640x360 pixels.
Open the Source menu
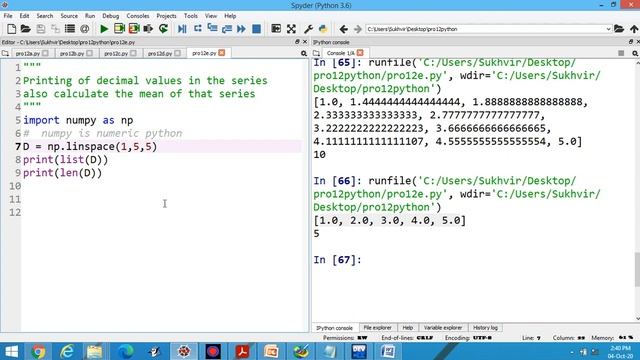[69, 16]
